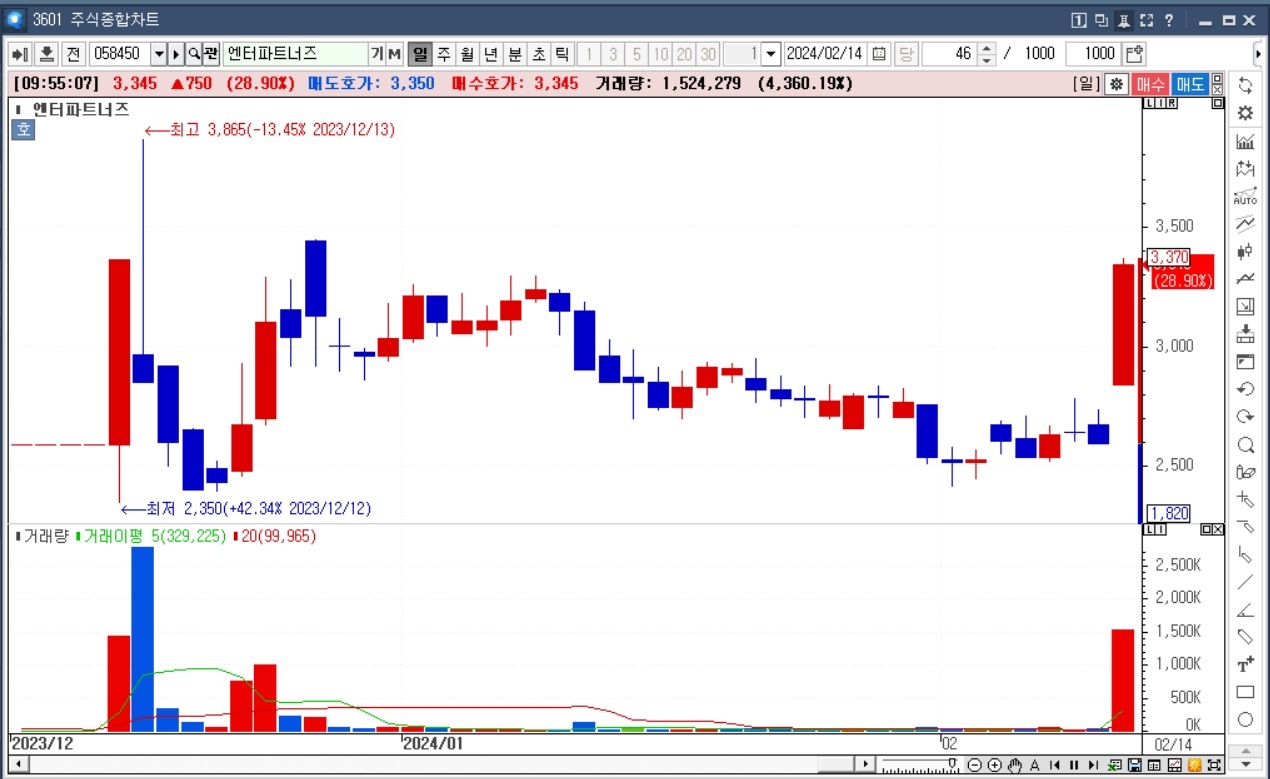Click the 전 button in top toolbar
1270x779 pixels.
pyautogui.click(x=73, y=53)
